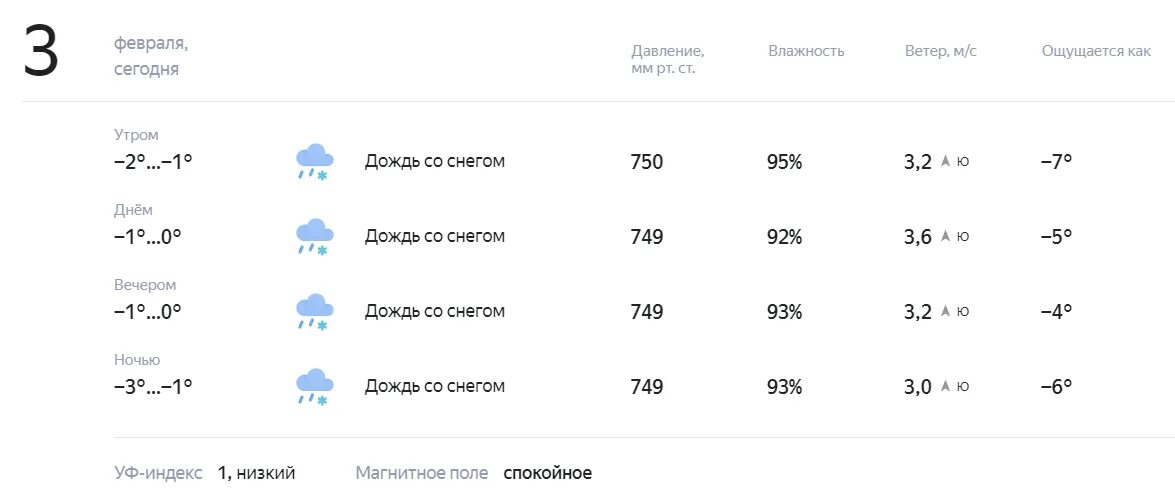Click the large date number 3
The width and height of the screenshot is (1175, 503).
pos(41,52)
